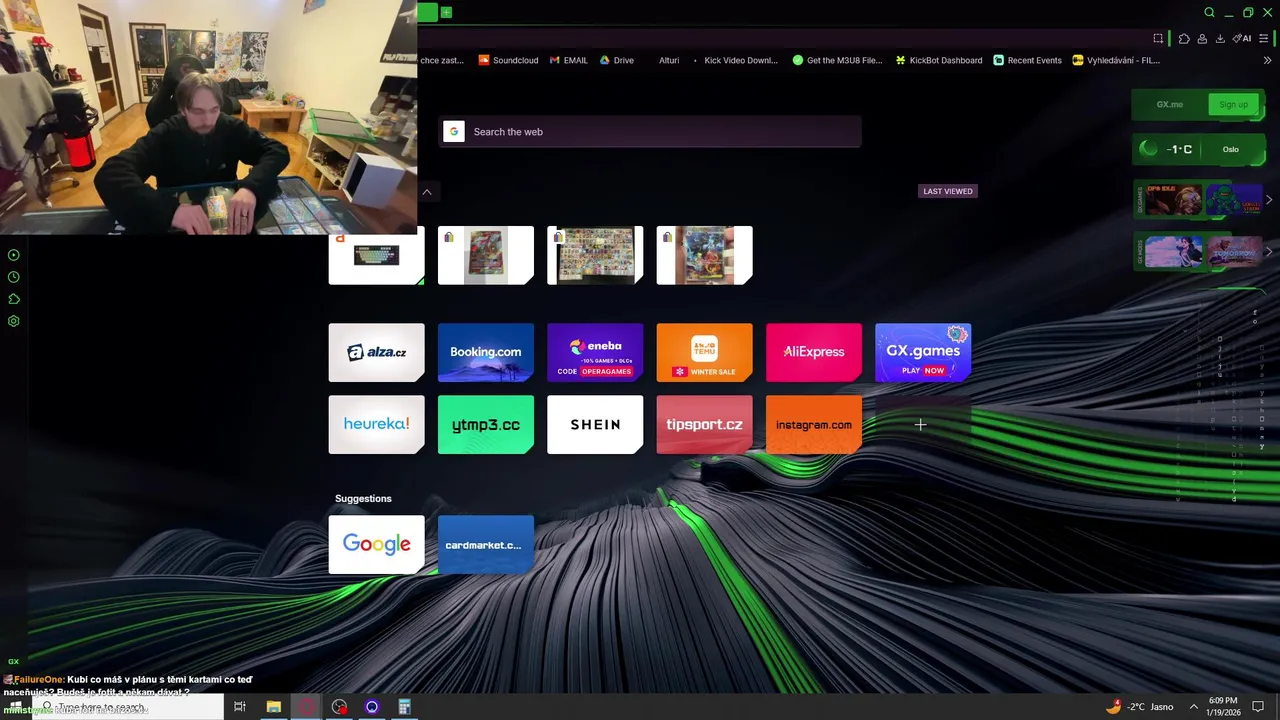The image size is (1280, 720).
Task: Open the Booking.com speed dial tile
Action: [486, 352]
